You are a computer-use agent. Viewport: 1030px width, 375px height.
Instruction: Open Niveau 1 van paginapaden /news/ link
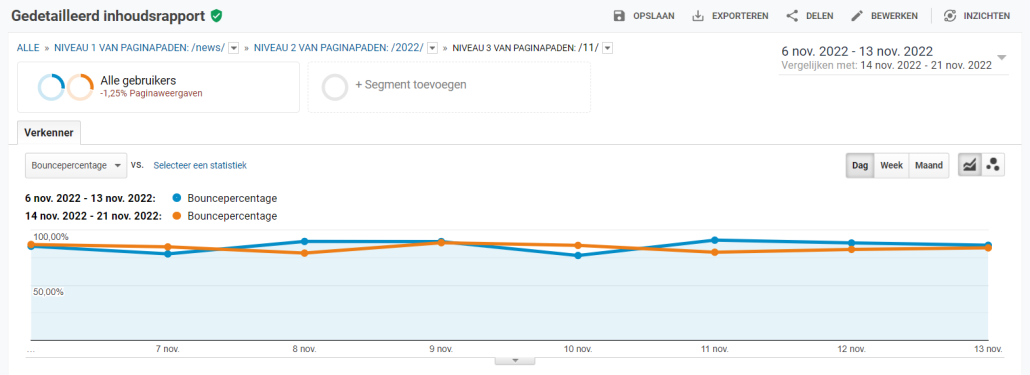139,48
